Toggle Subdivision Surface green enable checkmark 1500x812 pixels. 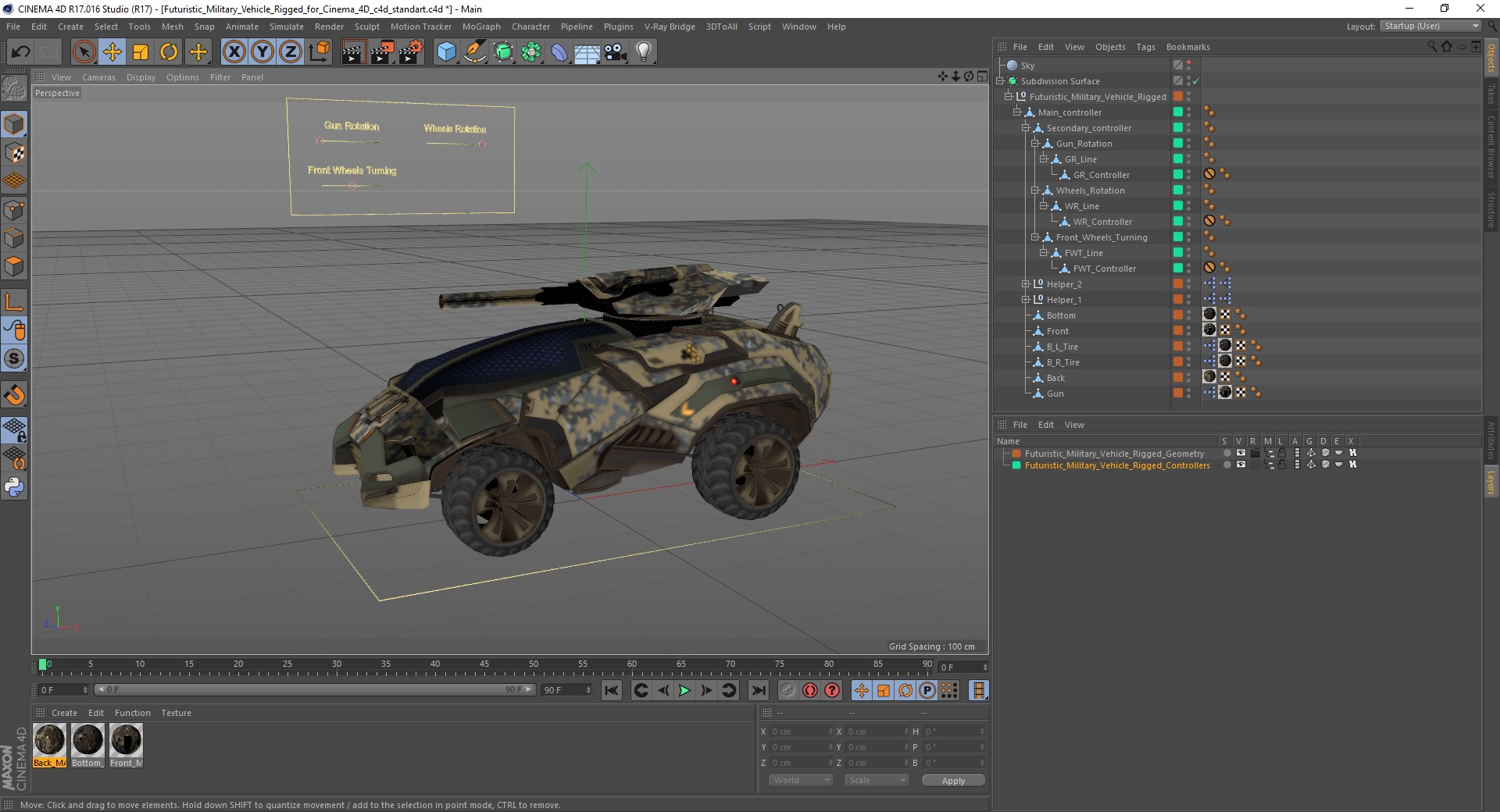click(x=1196, y=81)
